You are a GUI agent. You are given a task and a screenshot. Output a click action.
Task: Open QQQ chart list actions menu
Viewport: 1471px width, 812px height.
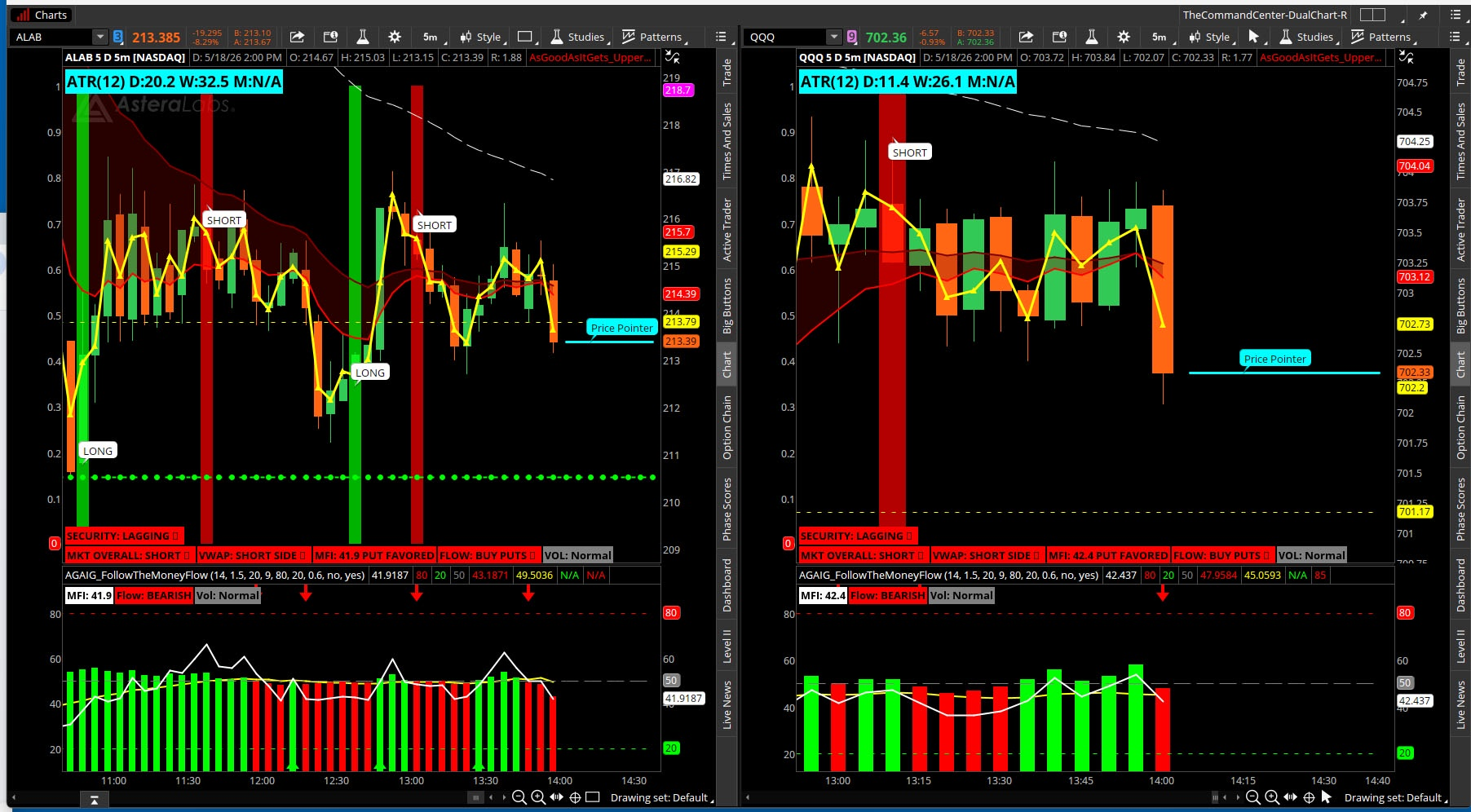(1455, 37)
